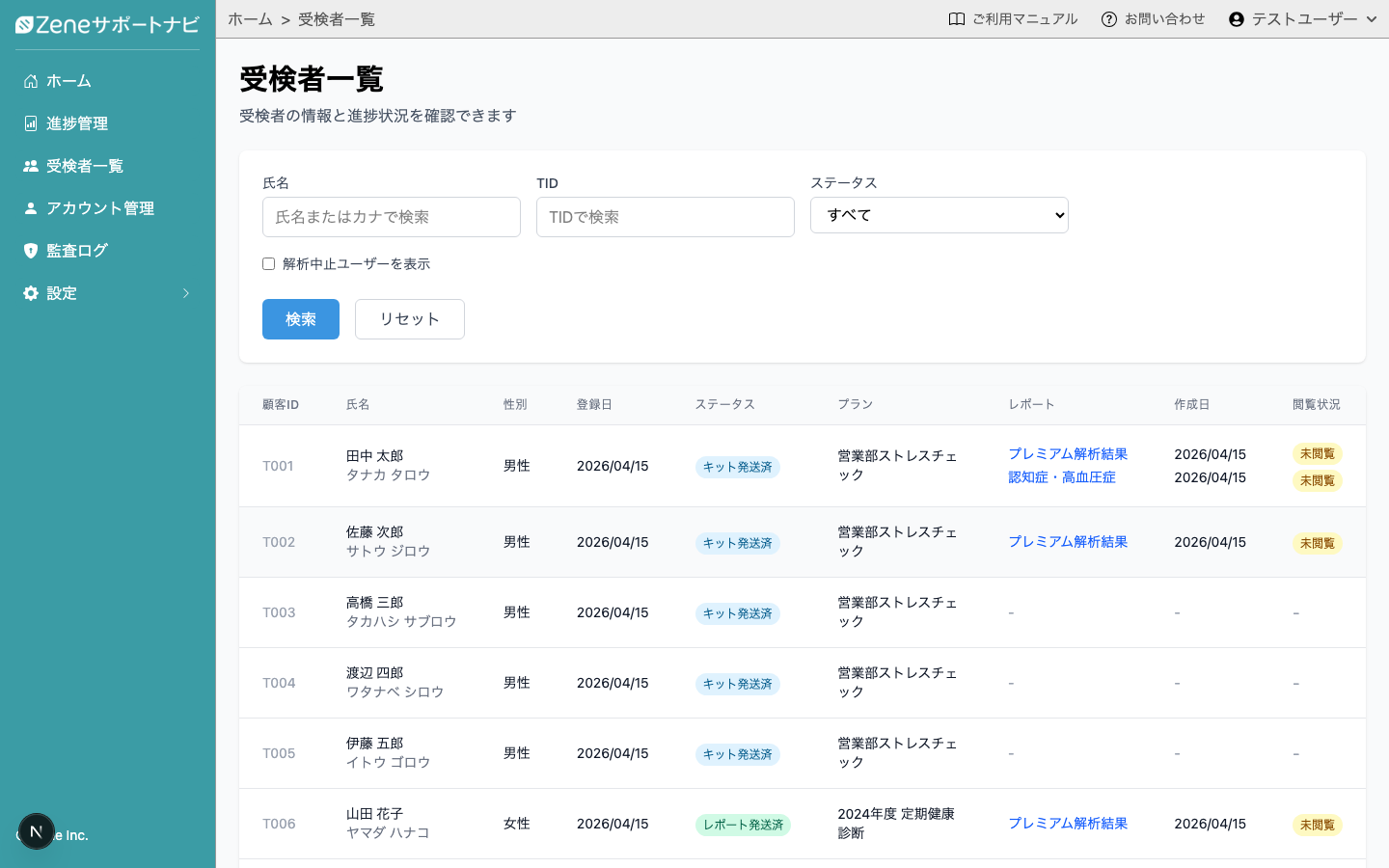Click the 監査ログ shield icon
Screen dimensions: 1389x868
pos(31,251)
